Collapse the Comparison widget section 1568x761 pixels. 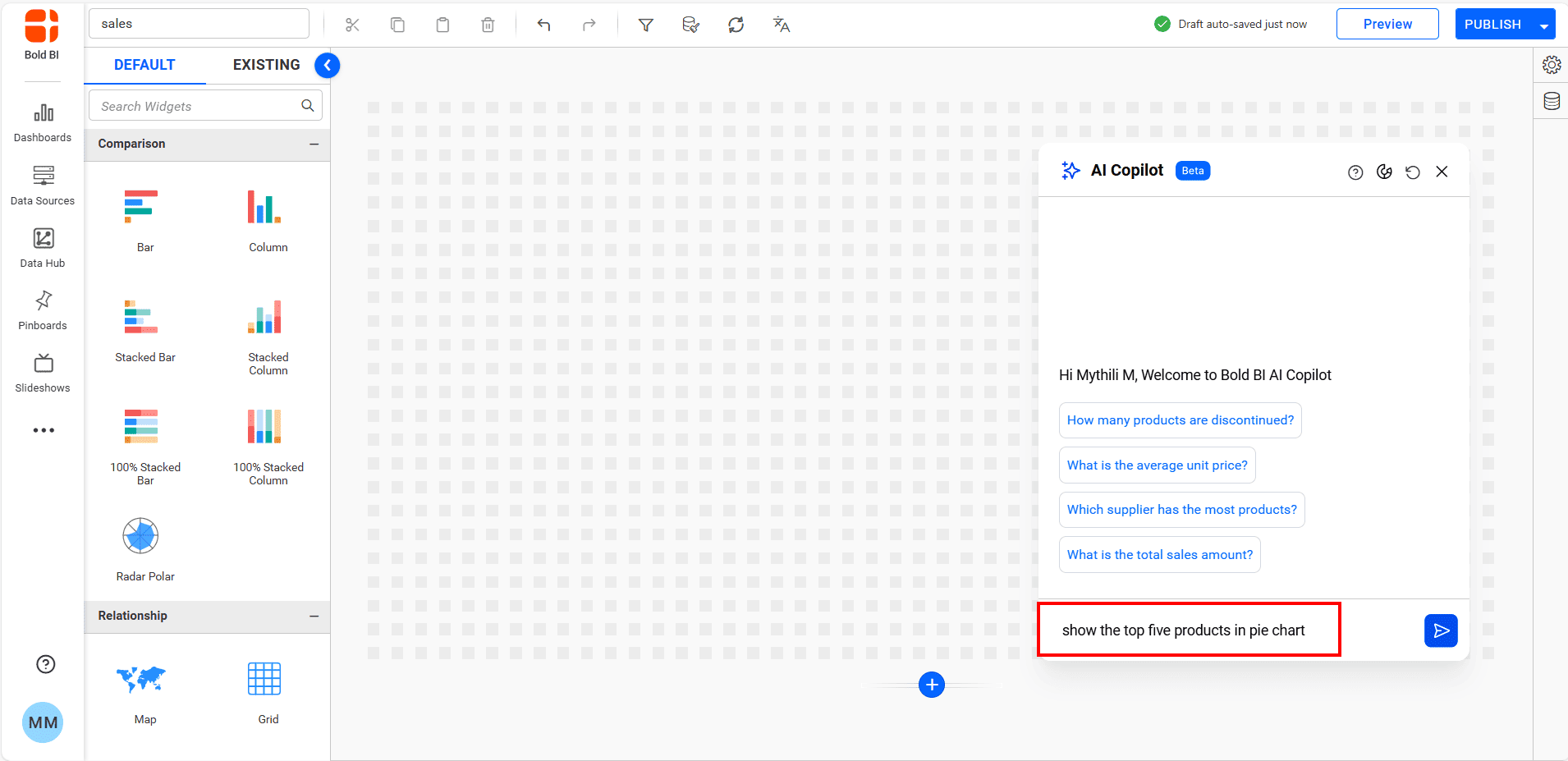point(313,144)
